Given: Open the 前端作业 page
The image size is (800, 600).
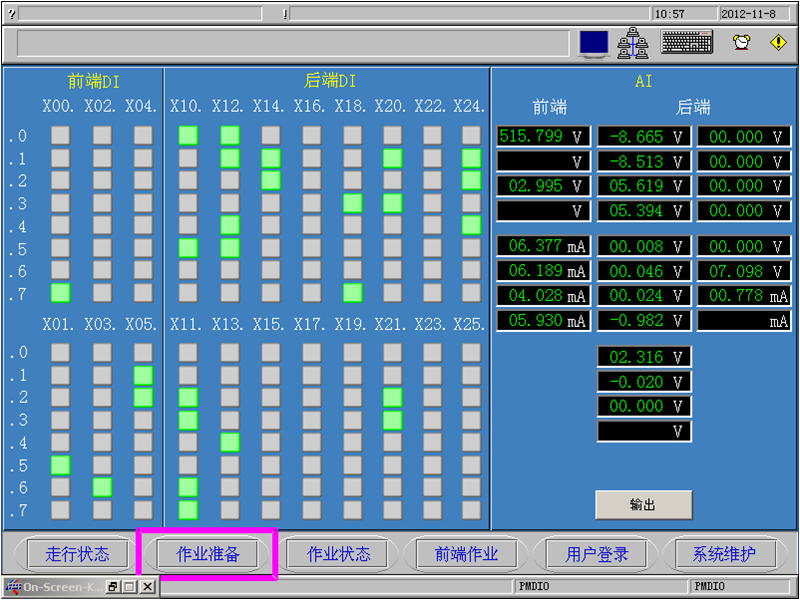Looking at the screenshot, I should point(467,554).
